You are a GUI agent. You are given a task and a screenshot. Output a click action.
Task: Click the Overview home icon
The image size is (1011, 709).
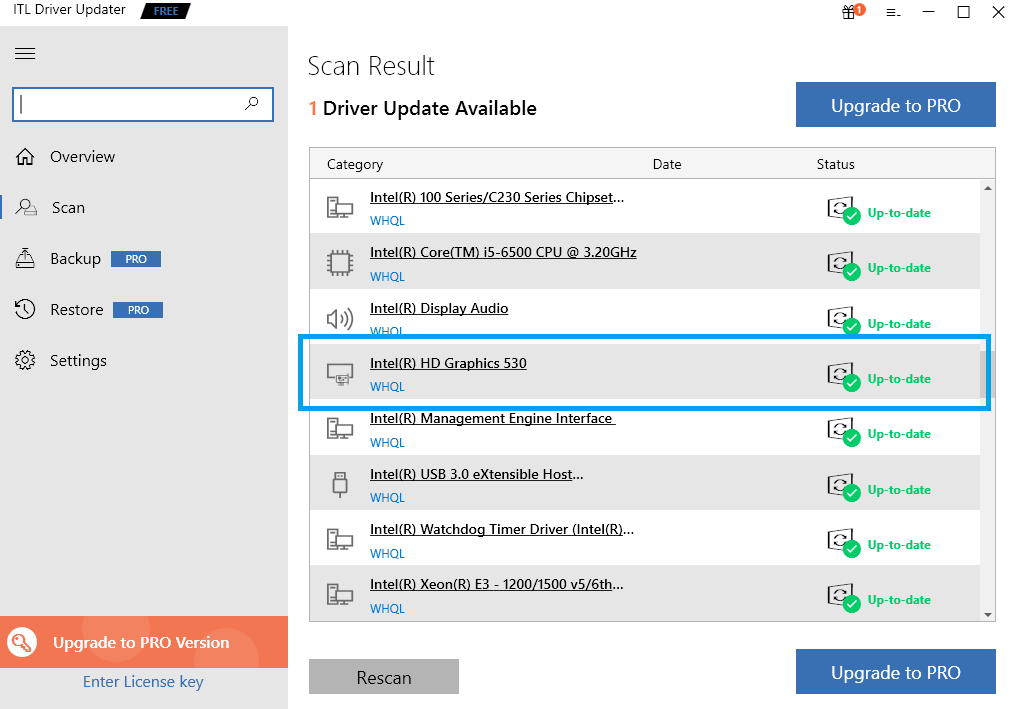(x=25, y=157)
